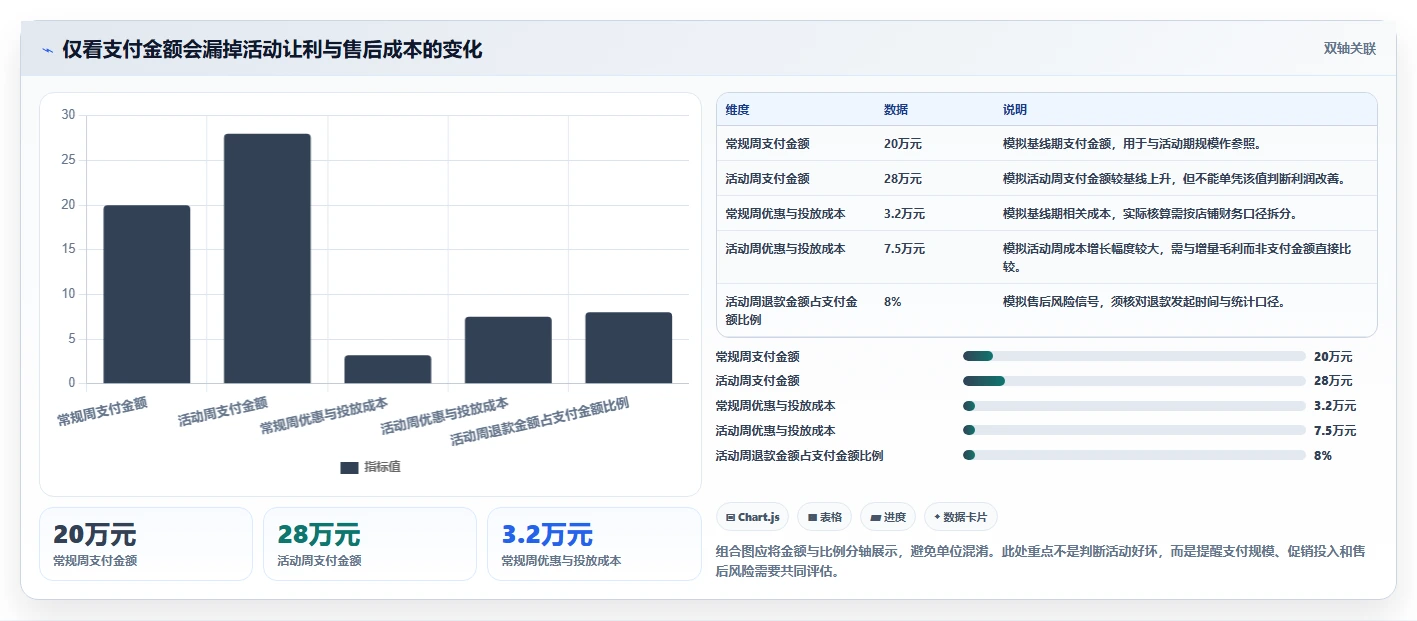Screen dimensions: 1417x621
Task: Click the Chart.js tag chip
Action: (x=752, y=517)
